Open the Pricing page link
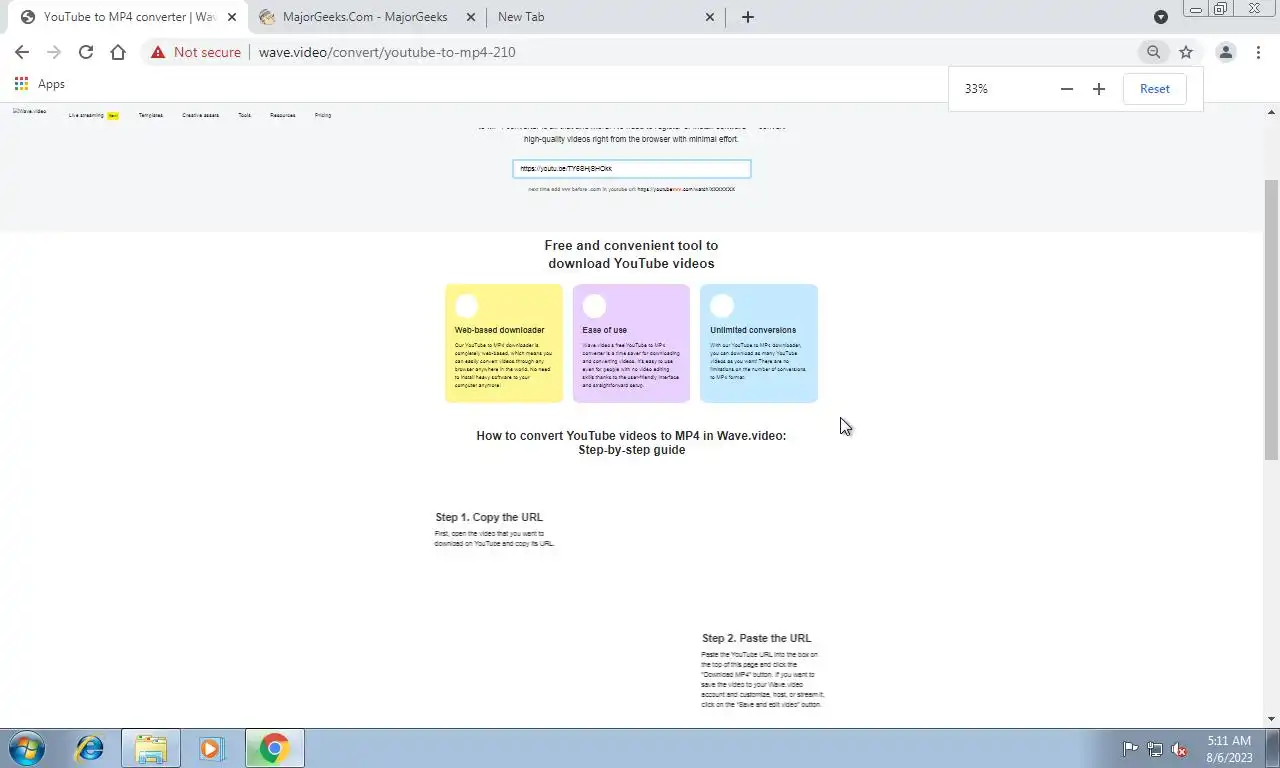 322,115
